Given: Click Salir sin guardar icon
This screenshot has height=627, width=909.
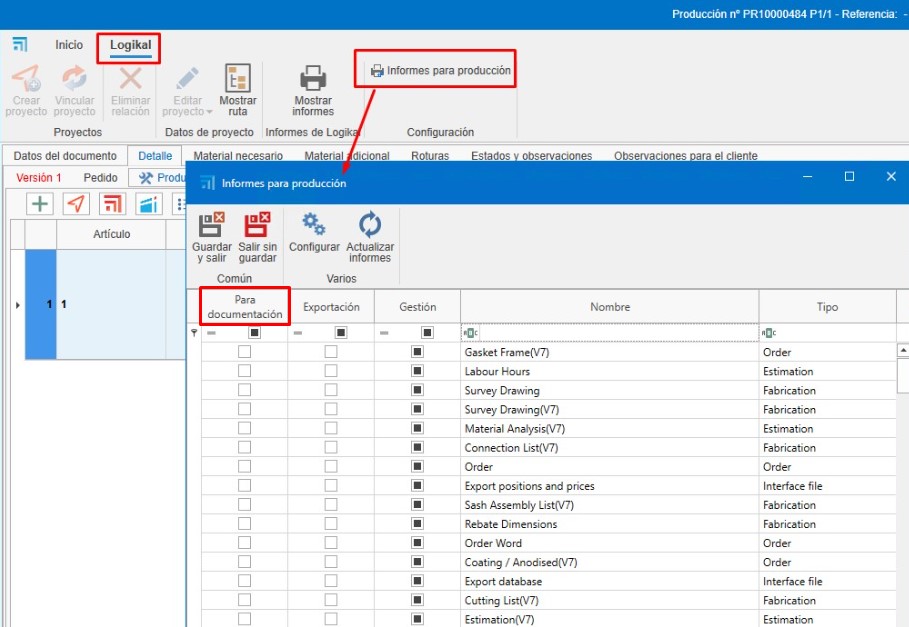Looking at the screenshot, I should (257, 224).
